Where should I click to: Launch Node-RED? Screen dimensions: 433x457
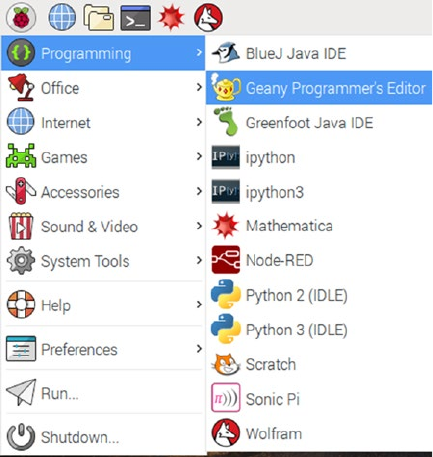point(319,260)
